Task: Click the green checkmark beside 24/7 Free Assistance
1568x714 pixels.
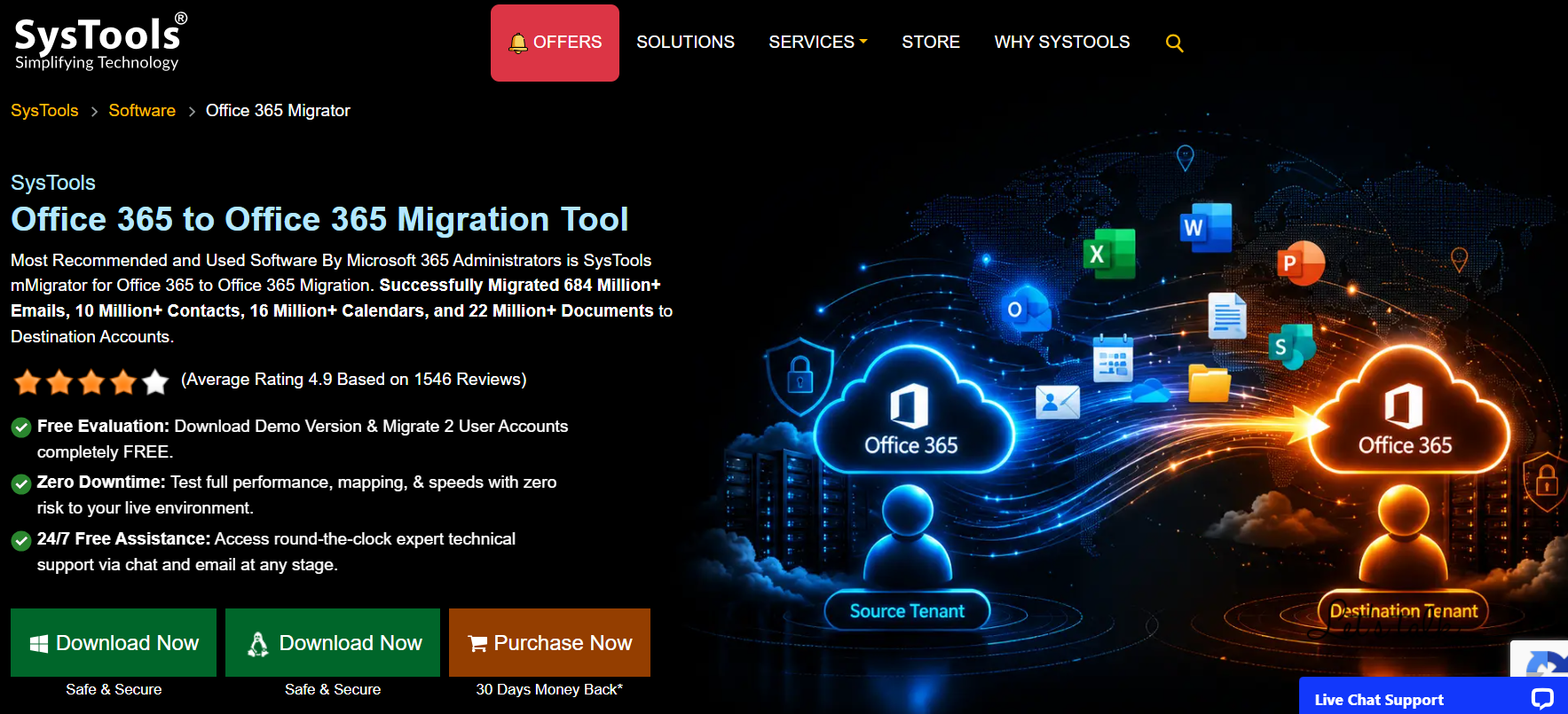Action: coord(21,540)
